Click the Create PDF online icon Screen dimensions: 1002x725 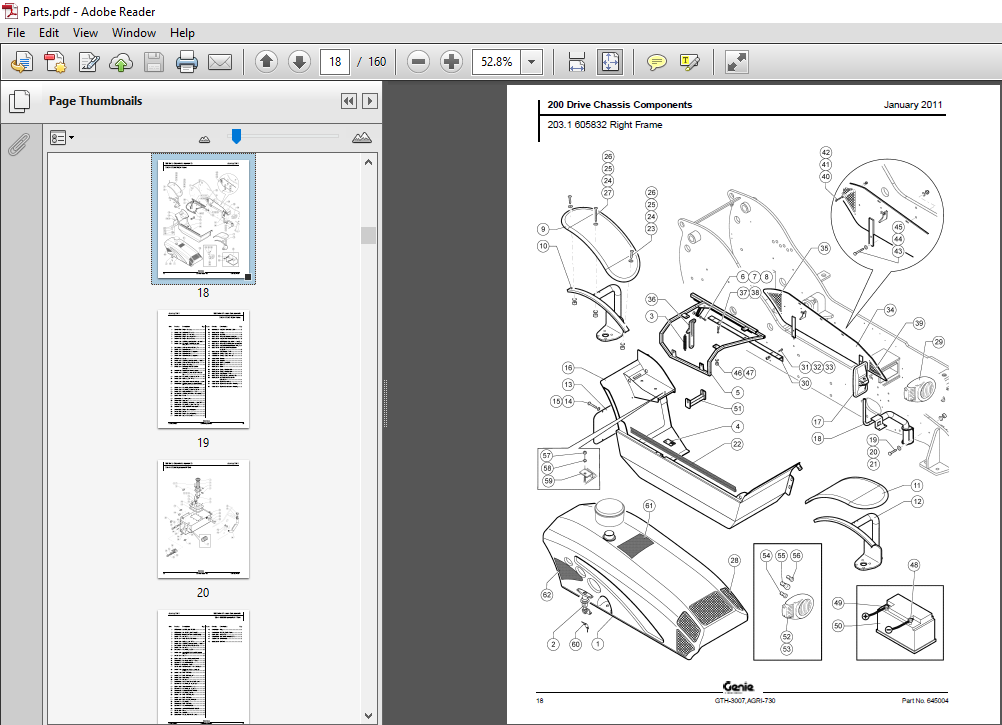(22, 62)
